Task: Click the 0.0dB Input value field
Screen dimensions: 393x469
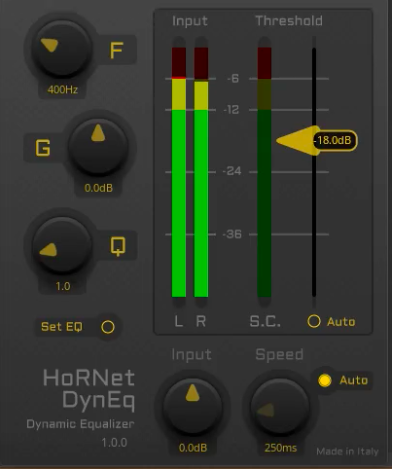Action: tap(193, 448)
